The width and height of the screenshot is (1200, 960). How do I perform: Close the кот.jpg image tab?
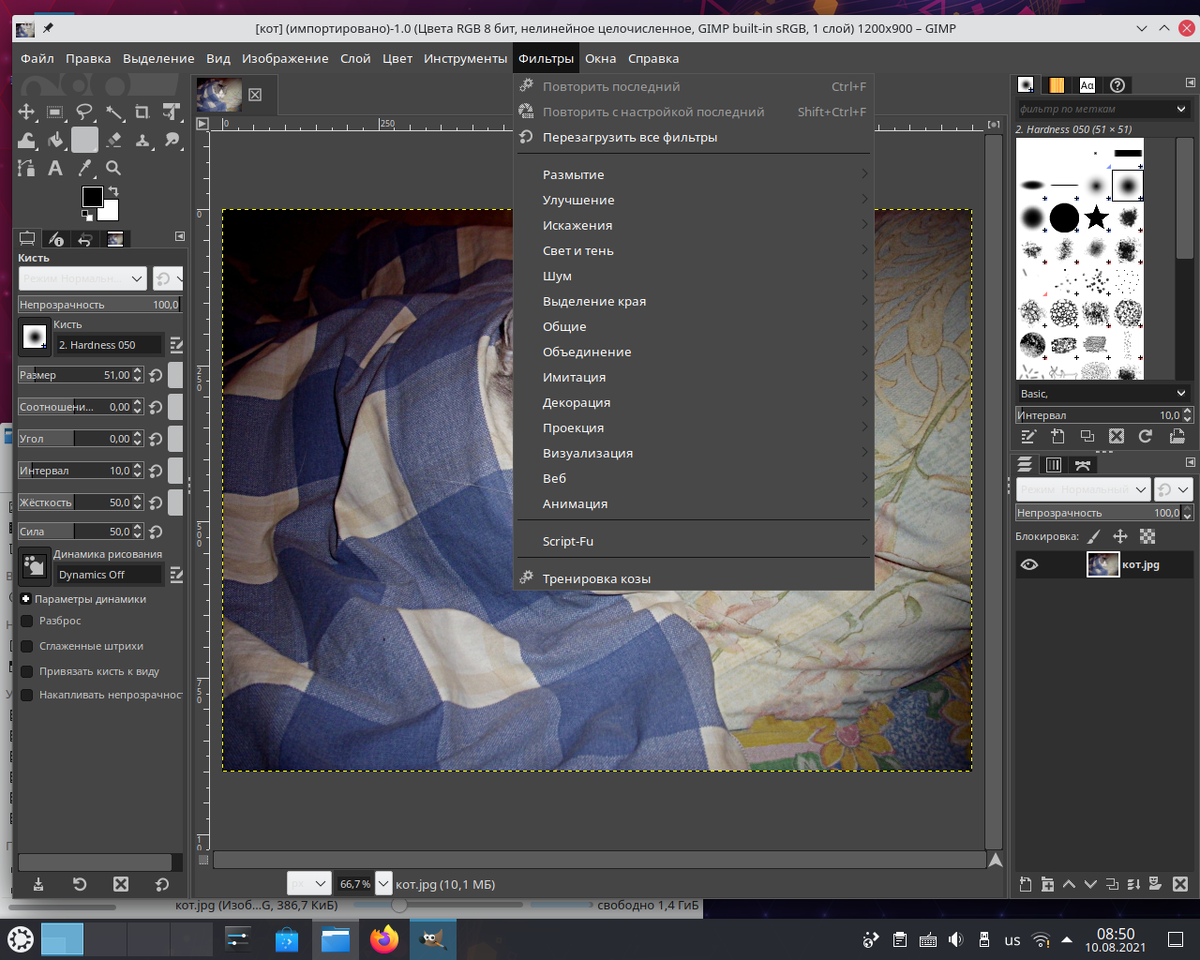point(255,94)
